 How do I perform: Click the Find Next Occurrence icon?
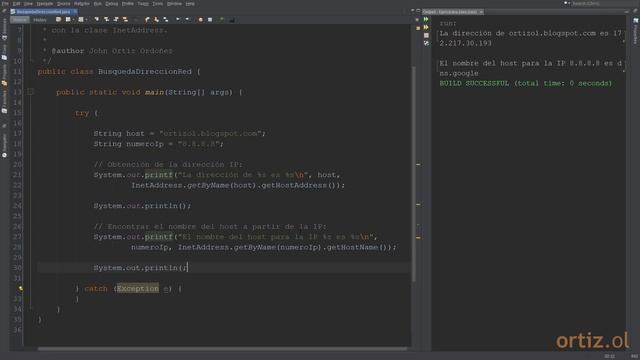[116, 20]
